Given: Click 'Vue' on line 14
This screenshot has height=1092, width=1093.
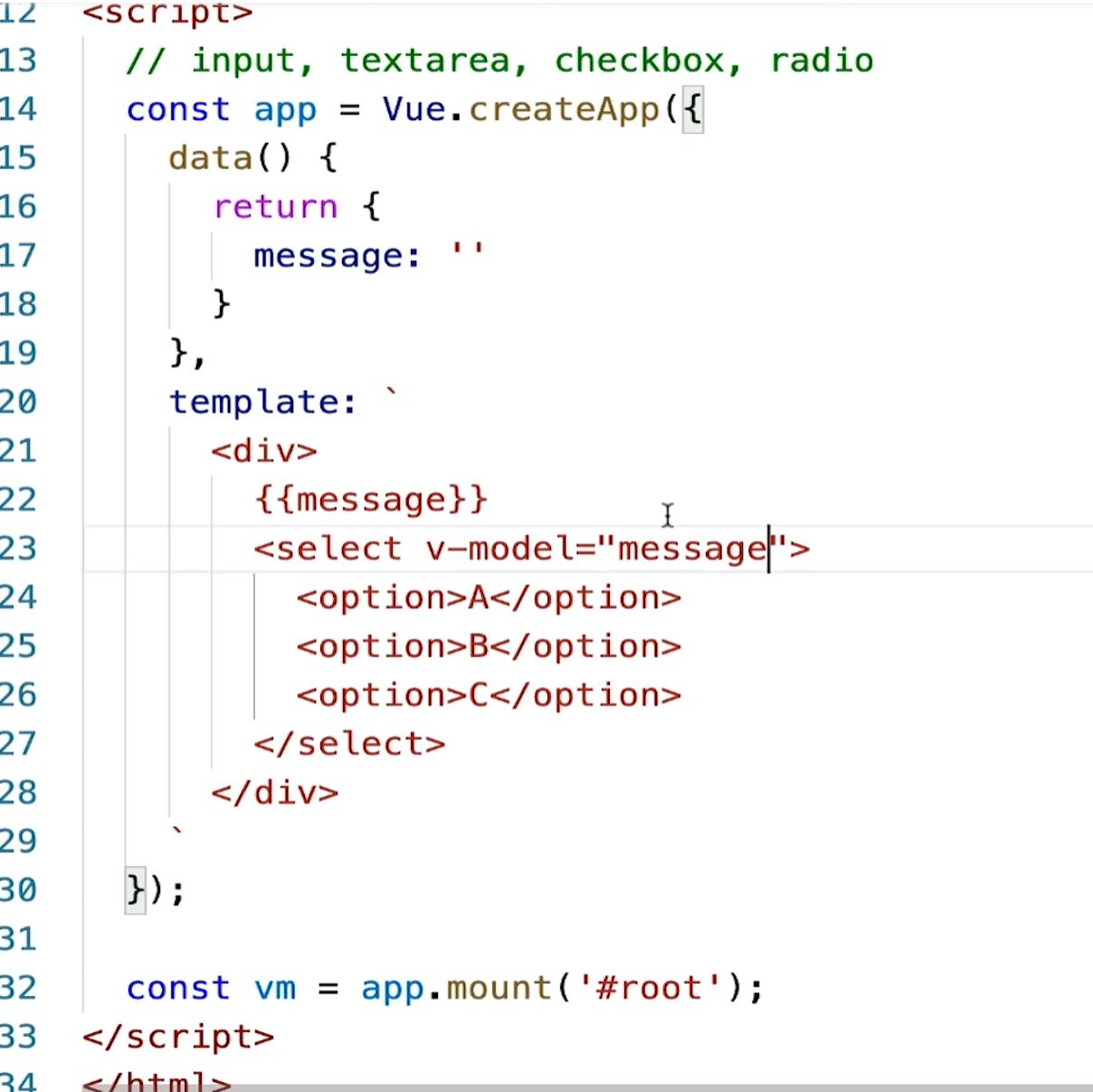Looking at the screenshot, I should 413,109.
